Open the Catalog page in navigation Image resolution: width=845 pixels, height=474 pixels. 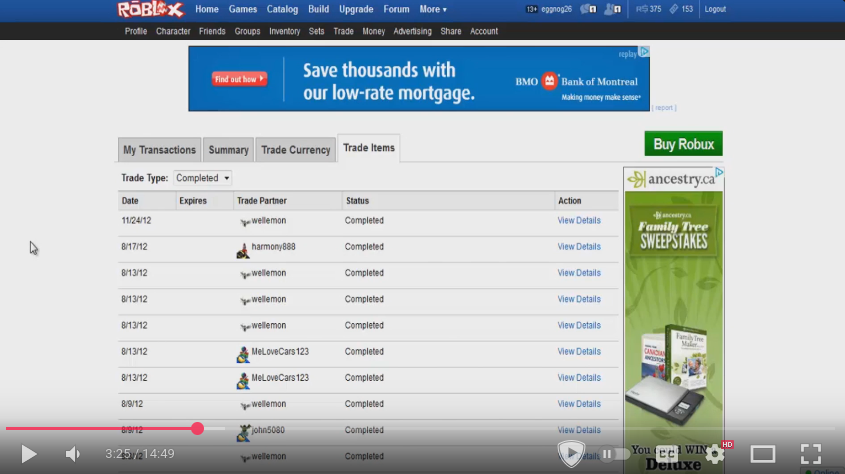click(x=282, y=9)
